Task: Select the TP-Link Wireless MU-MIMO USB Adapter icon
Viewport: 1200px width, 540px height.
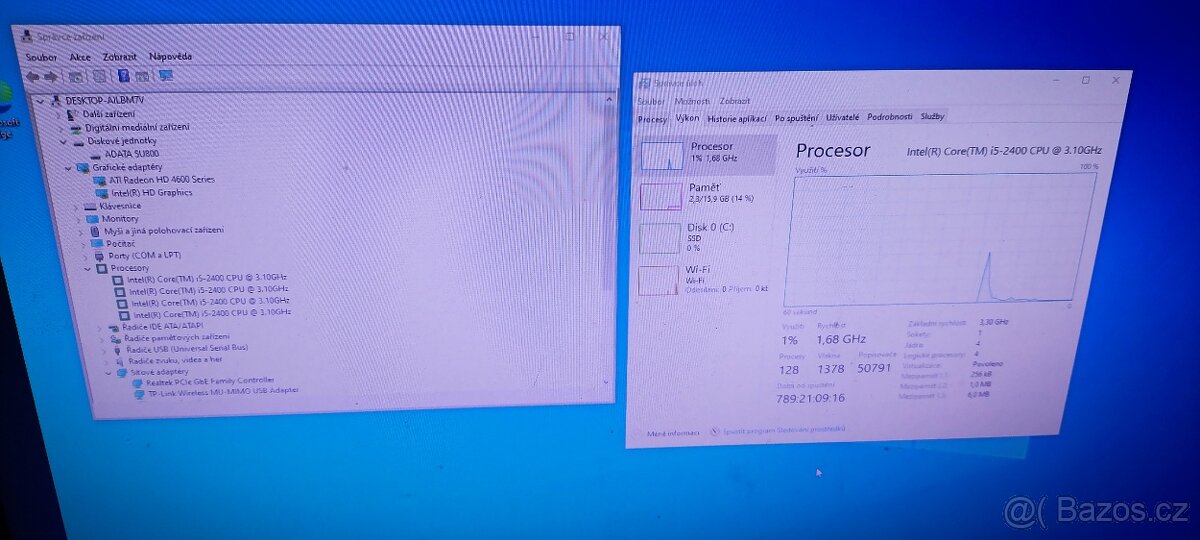Action: [x=140, y=394]
